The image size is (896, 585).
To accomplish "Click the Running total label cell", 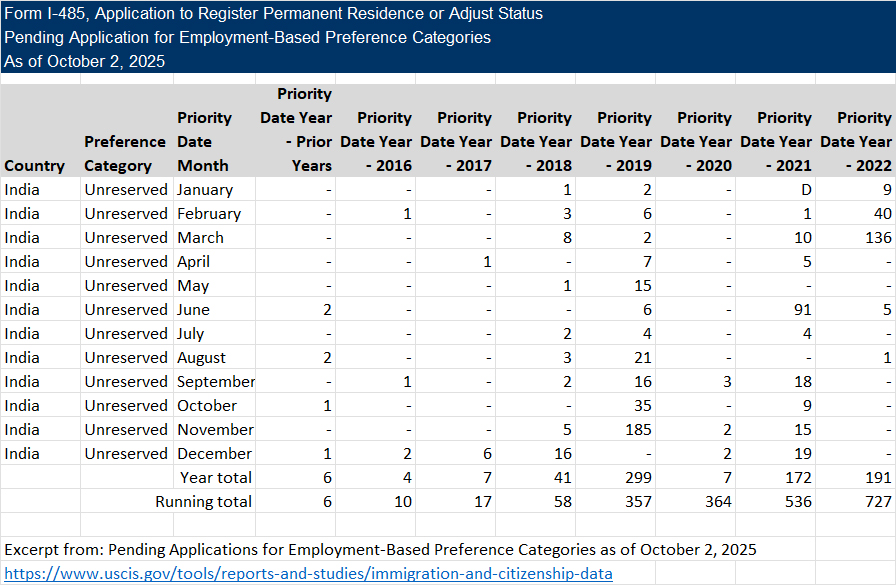I will (x=203, y=502).
